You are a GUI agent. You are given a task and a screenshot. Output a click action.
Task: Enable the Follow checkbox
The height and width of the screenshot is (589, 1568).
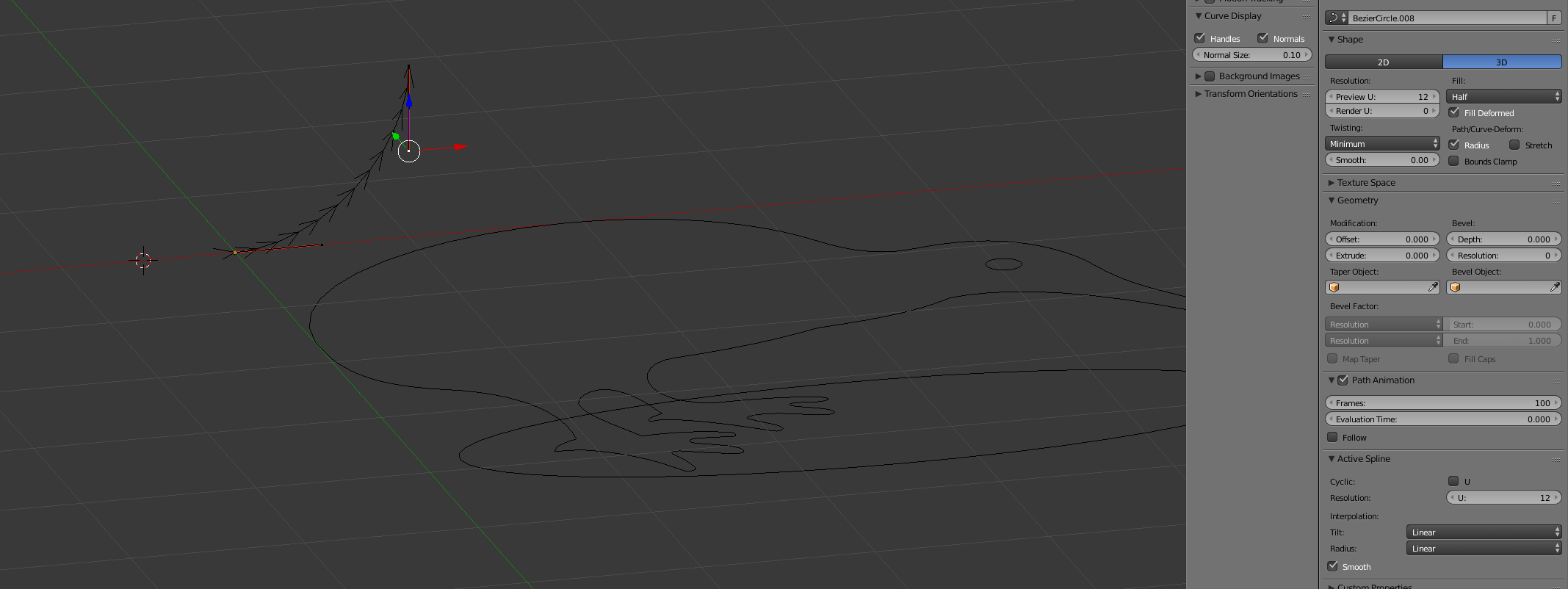click(1332, 437)
